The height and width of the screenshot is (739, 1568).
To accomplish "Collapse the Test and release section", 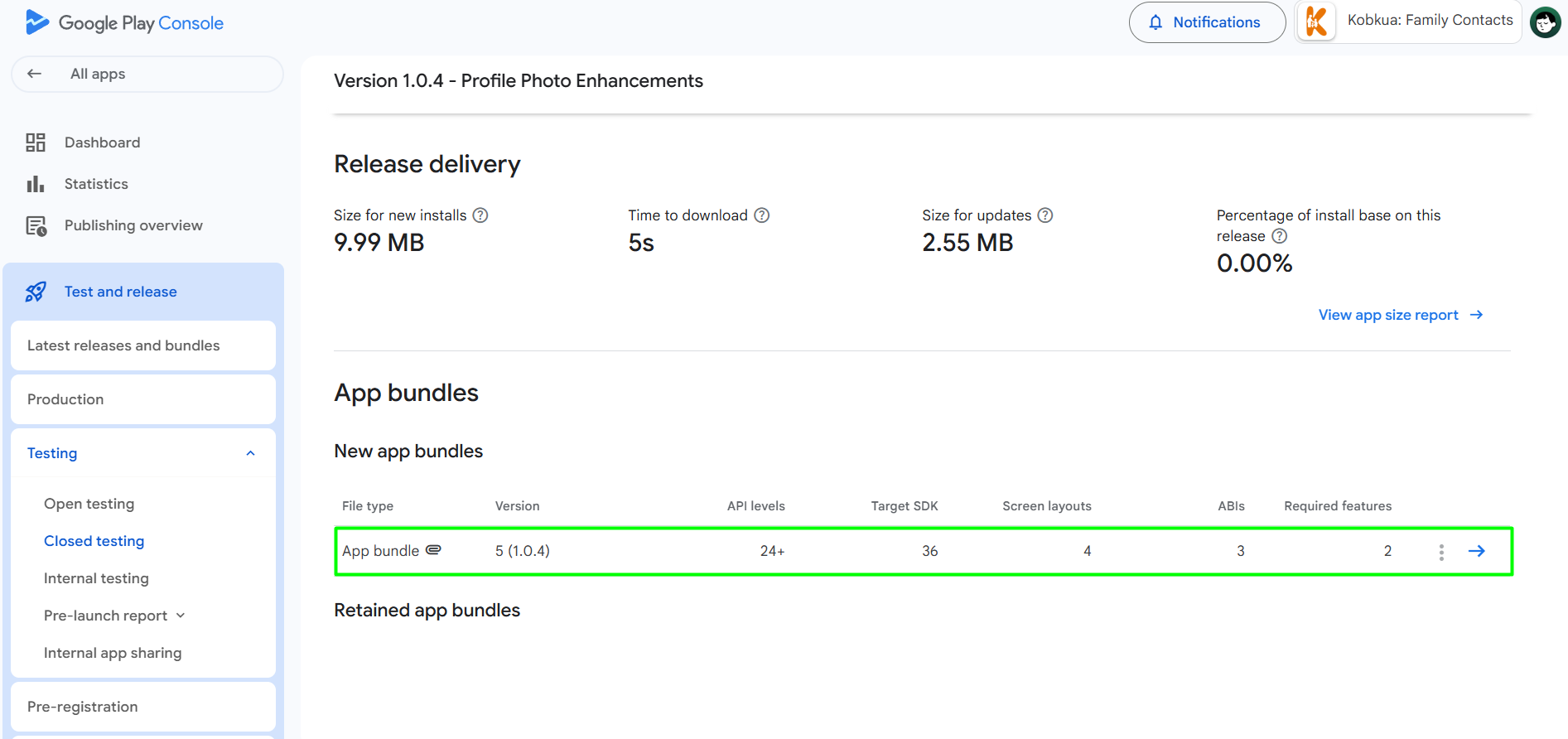I will (120, 292).
